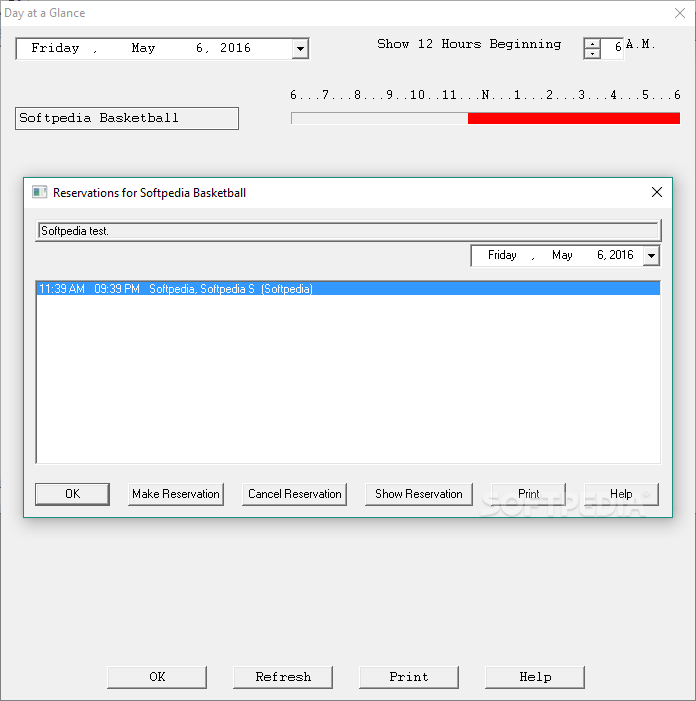
Task: Click Print in Day at a Glance window
Action: coord(409,677)
